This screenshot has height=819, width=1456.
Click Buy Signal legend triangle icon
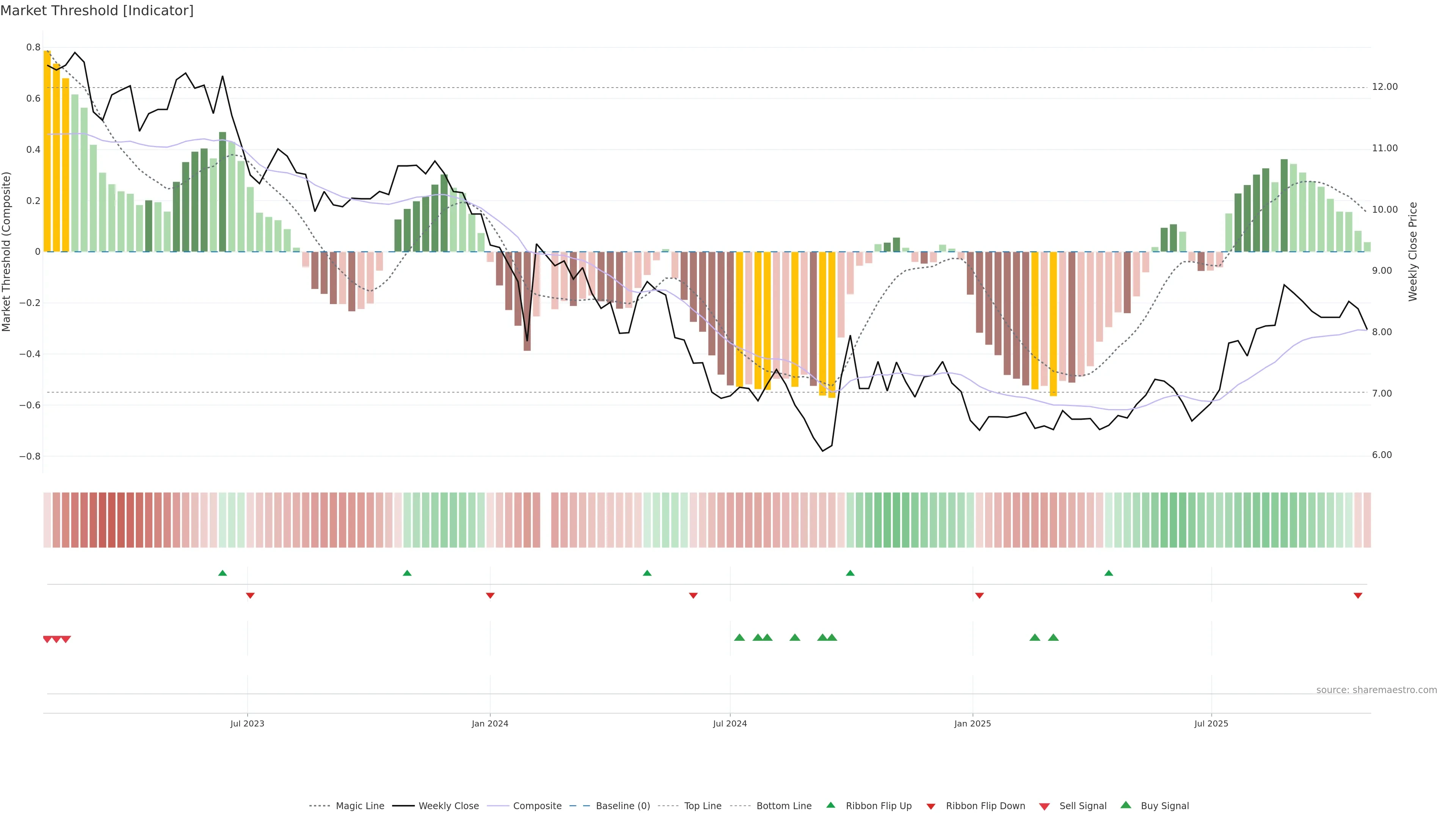tap(1126, 805)
